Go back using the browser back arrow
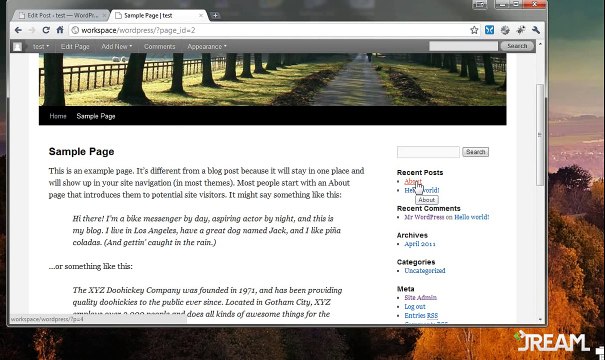This screenshot has height=360, width=605. (18, 30)
